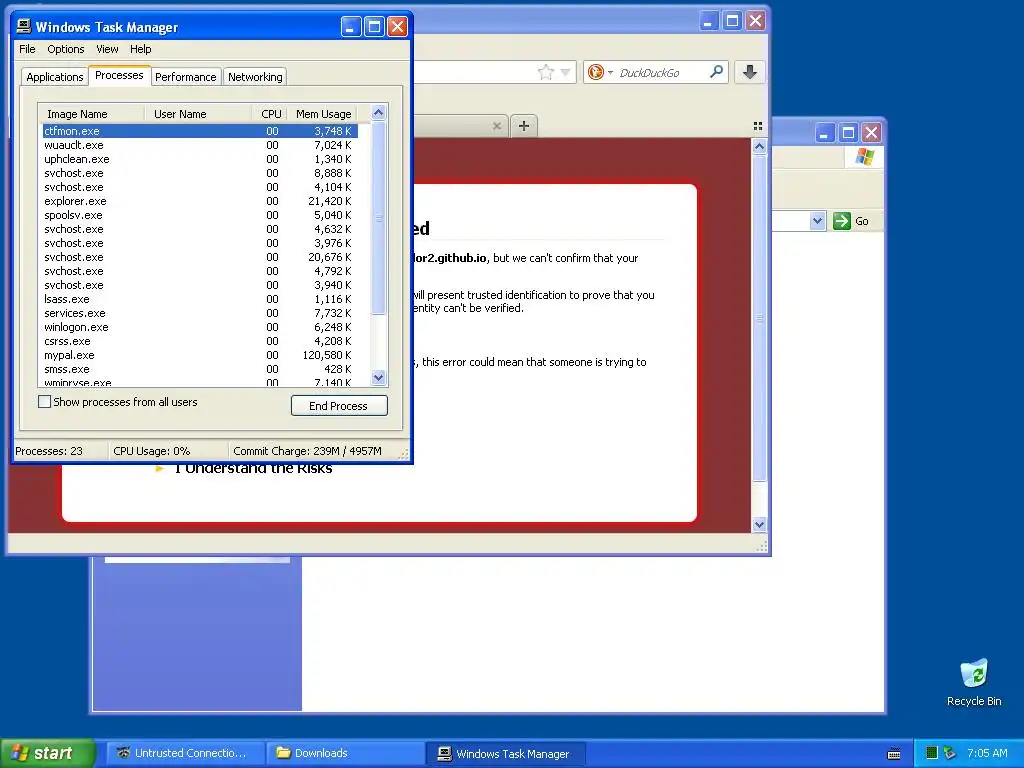Click the 21,420 K memory value
1024x768 pixels.
tap(329, 201)
